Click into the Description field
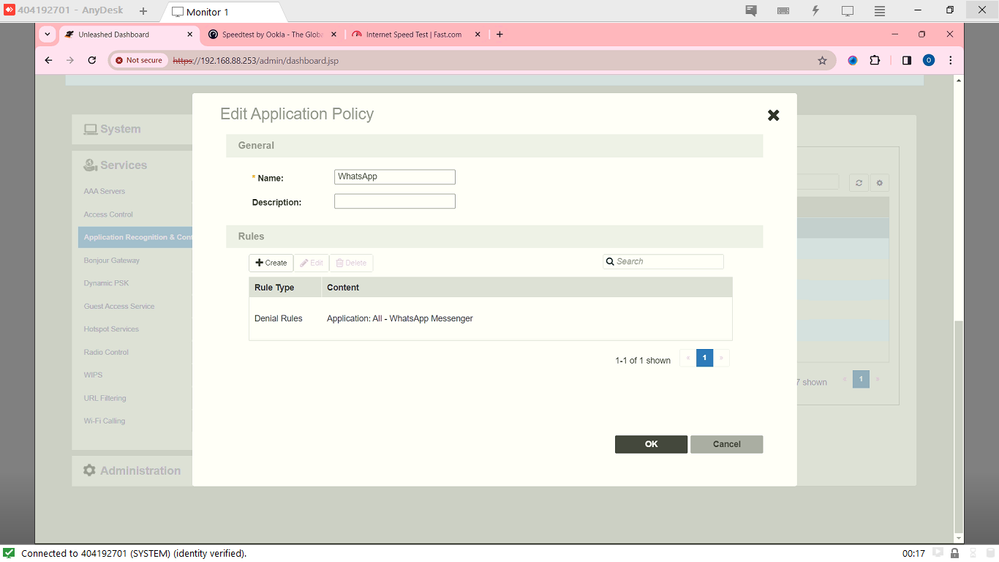The image size is (999, 562). (x=394, y=201)
